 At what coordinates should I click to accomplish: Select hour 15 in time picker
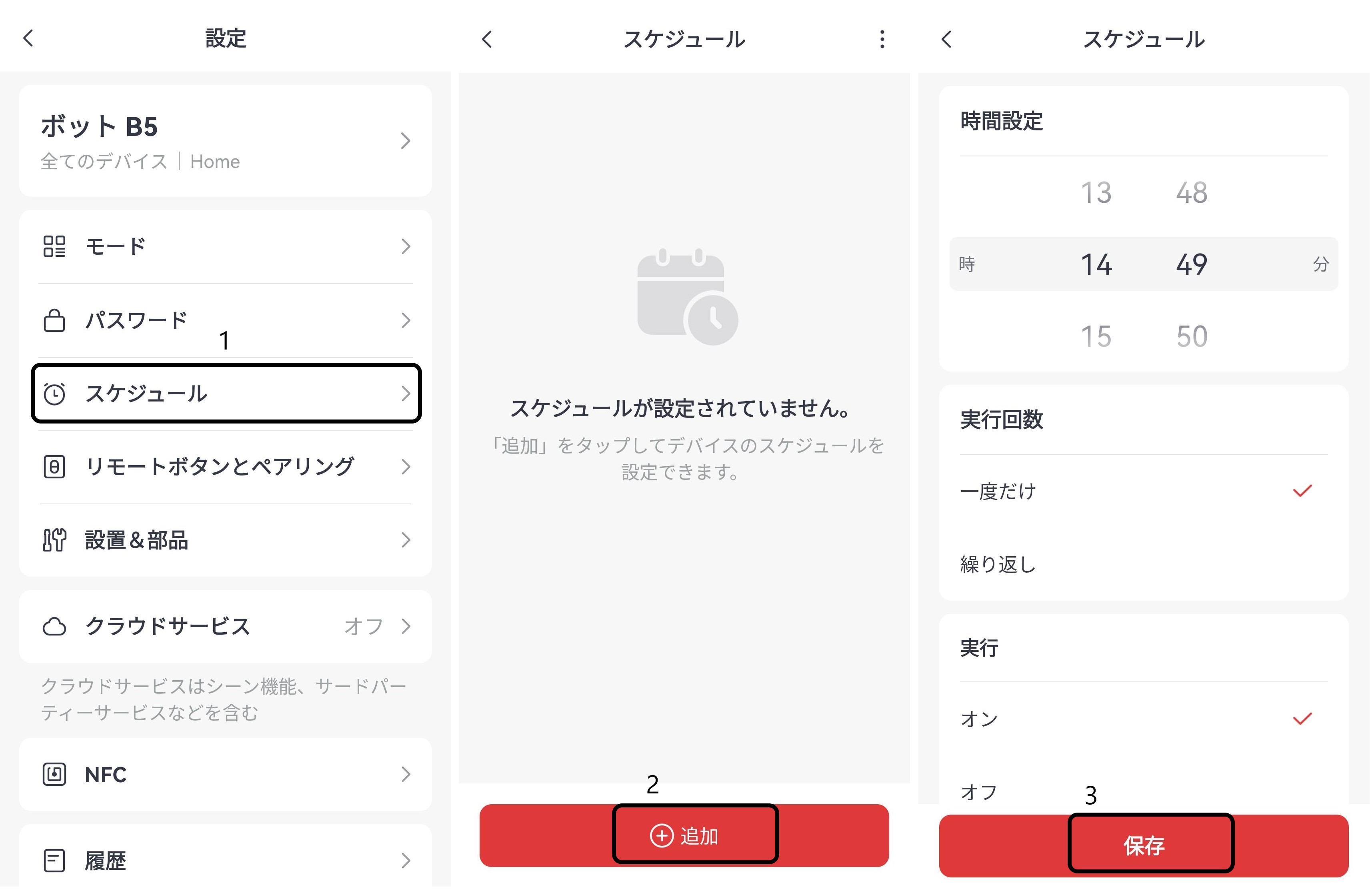1096,336
